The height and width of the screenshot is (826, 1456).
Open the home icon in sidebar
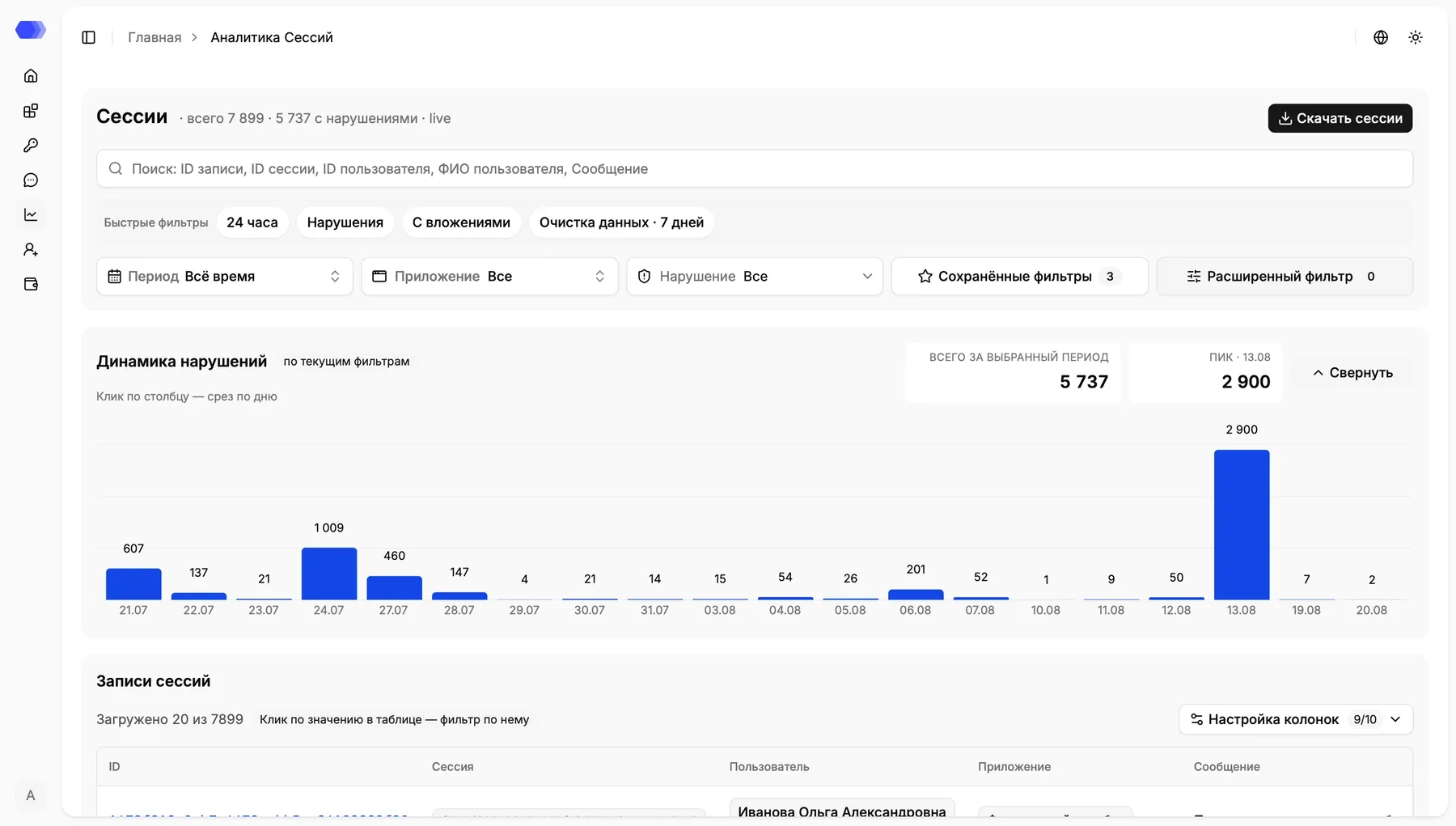31,76
